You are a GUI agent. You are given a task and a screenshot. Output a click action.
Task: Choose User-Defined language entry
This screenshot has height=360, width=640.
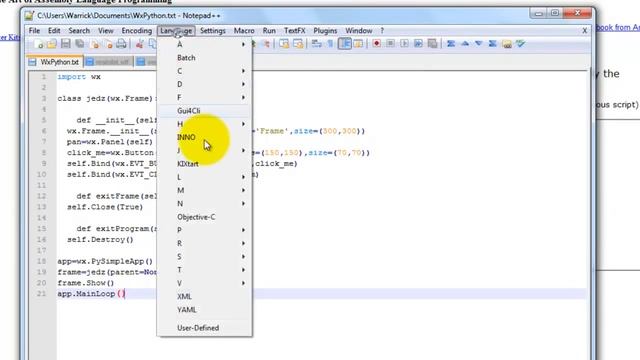(x=204, y=328)
